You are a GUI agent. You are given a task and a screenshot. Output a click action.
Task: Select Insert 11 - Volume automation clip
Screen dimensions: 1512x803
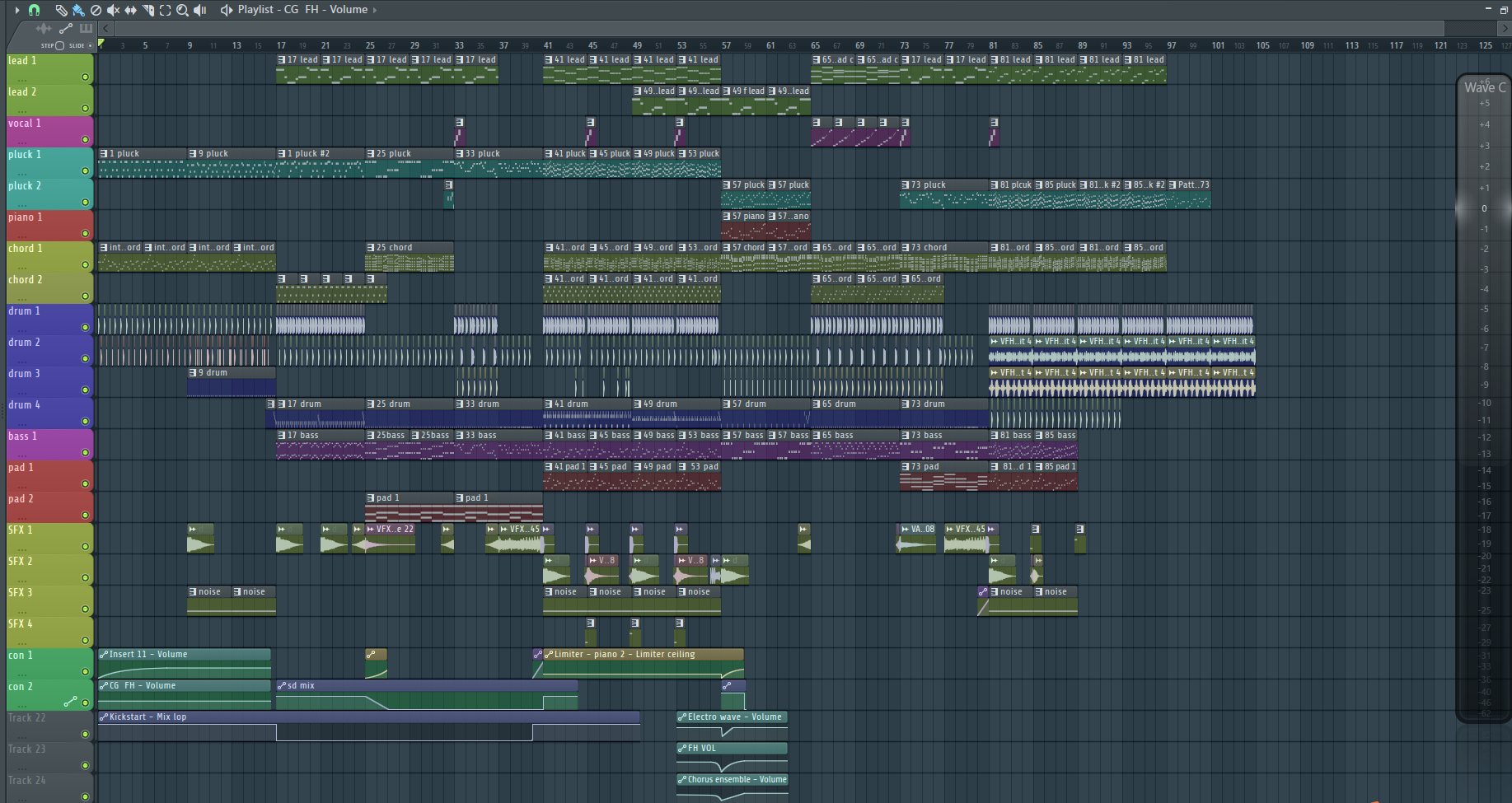(185, 664)
